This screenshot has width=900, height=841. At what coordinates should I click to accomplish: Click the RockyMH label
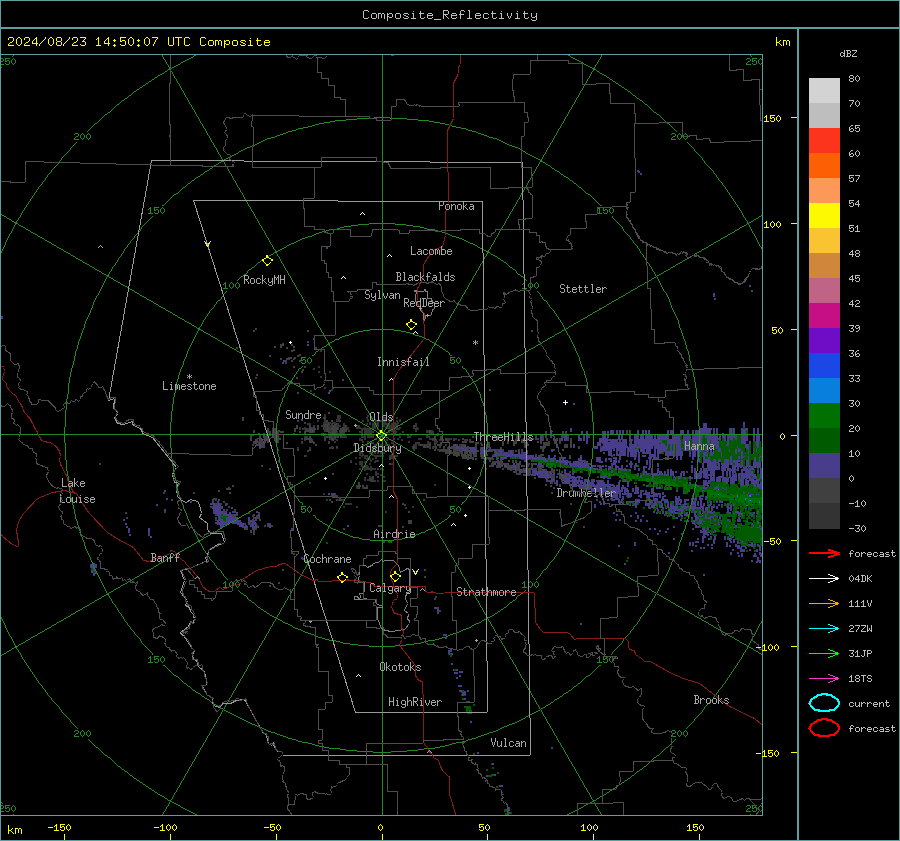pyautogui.click(x=264, y=280)
